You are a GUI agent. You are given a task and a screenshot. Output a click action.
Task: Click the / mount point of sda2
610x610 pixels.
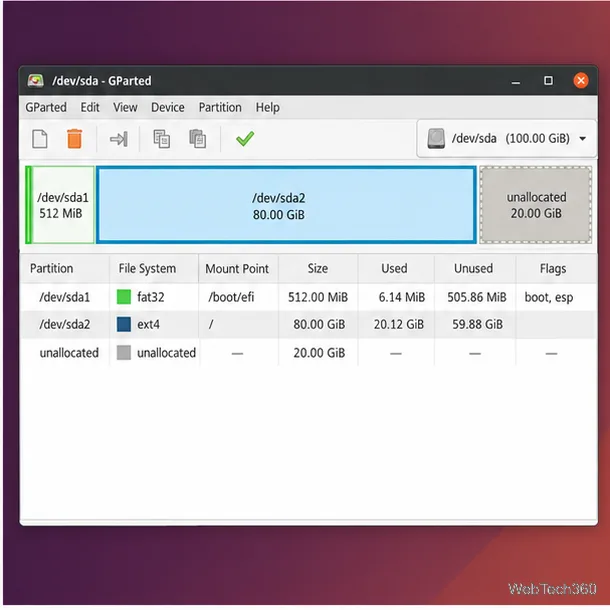click(x=211, y=324)
